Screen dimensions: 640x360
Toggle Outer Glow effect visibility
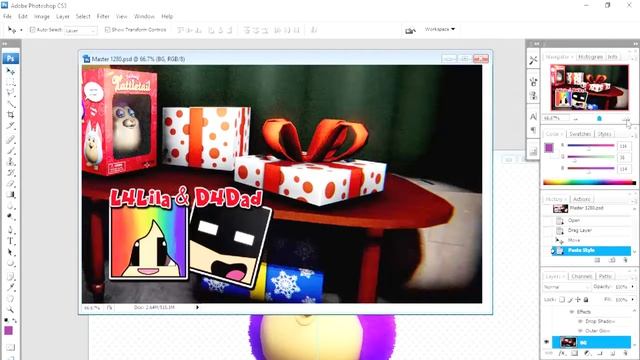coord(580,331)
